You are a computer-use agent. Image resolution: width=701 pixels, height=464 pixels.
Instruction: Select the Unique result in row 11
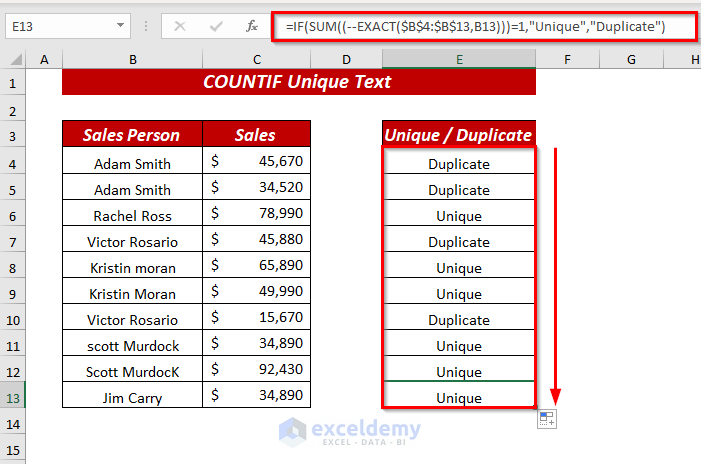(459, 343)
